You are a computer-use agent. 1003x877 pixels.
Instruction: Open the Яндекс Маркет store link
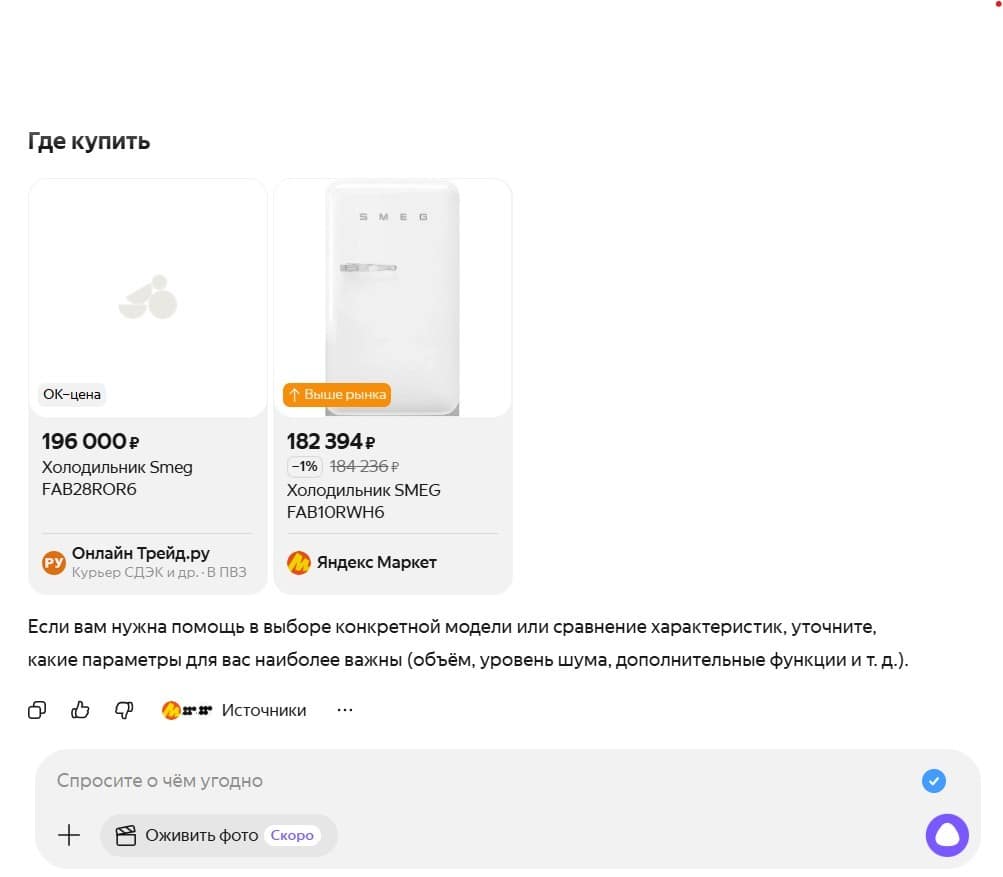(x=376, y=563)
